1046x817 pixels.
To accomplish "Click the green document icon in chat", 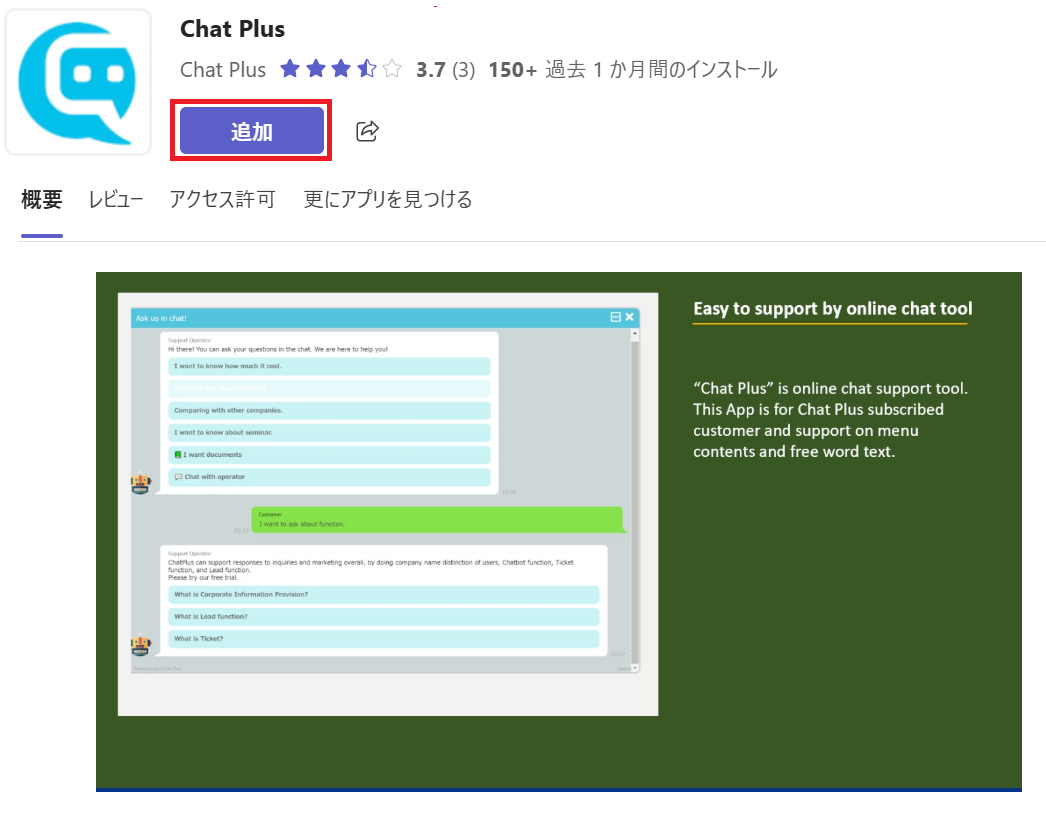I will click(178, 455).
